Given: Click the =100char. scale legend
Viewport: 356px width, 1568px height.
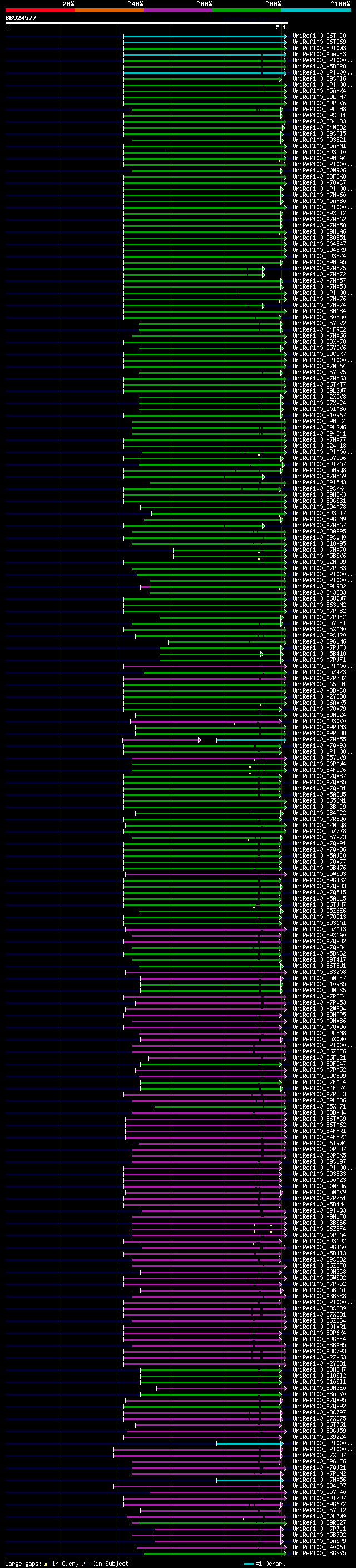Looking at the screenshot, I should coord(265,1563).
